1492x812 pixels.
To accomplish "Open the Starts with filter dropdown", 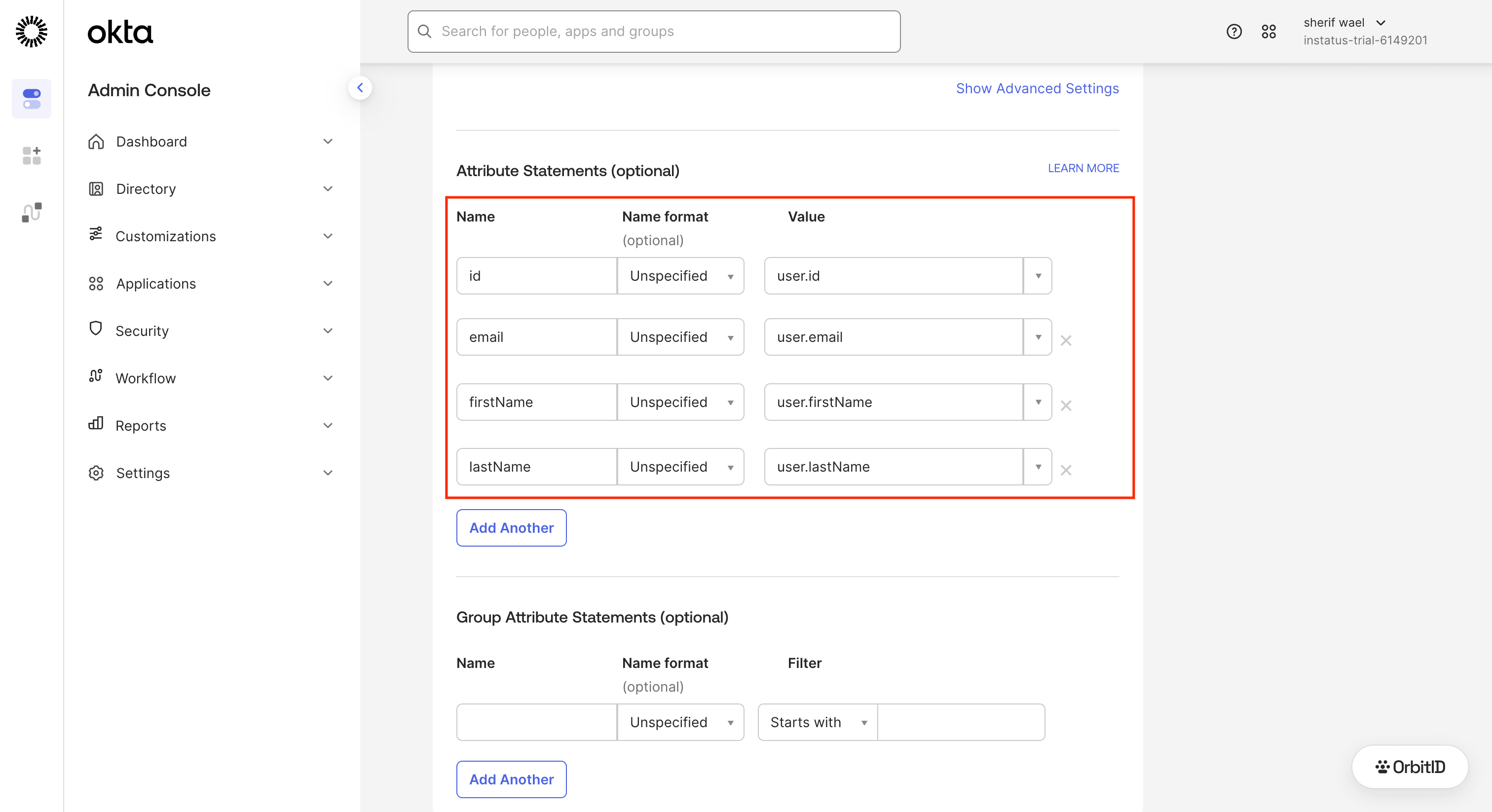I will point(818,722).
